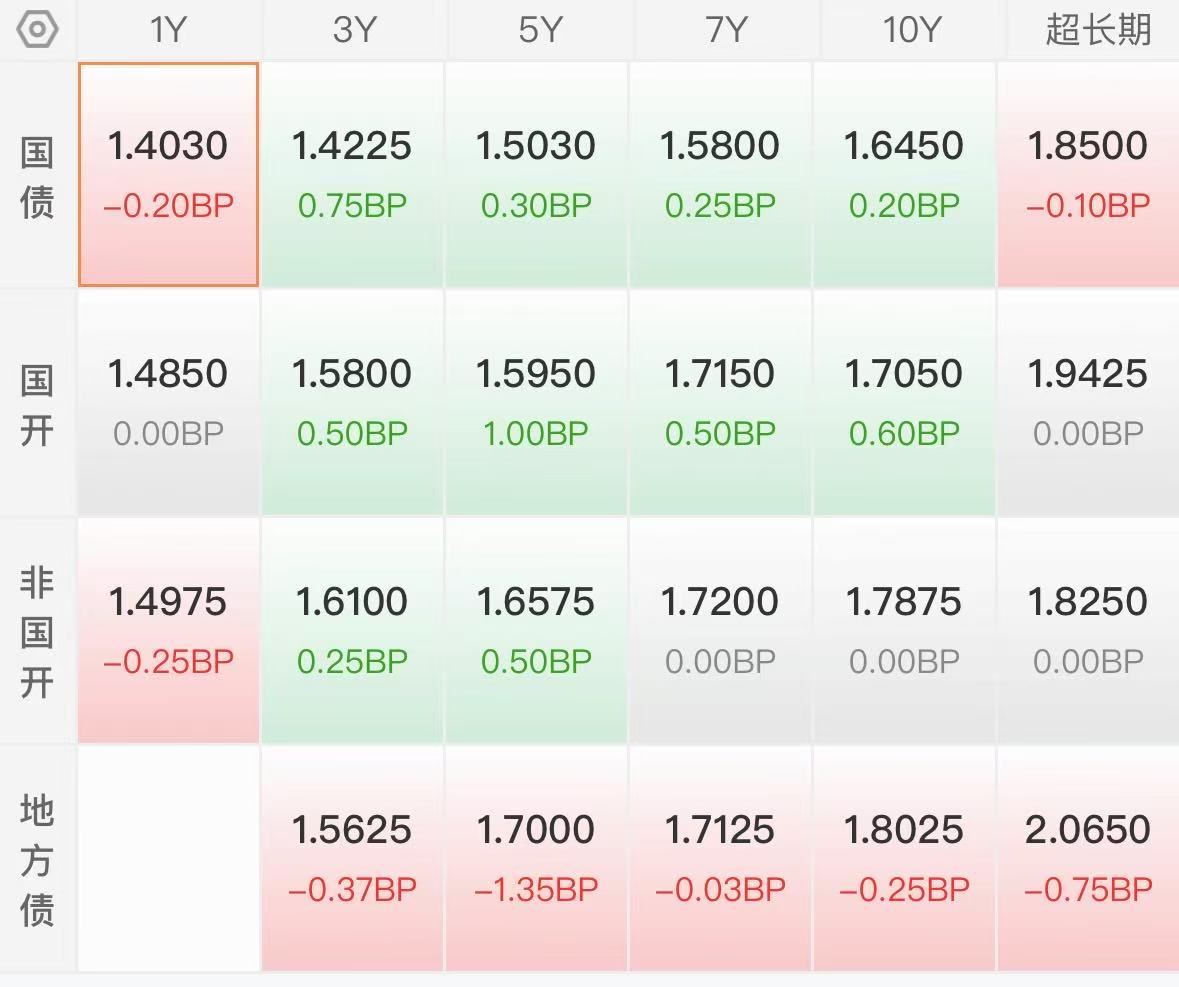The width and height of the screenshot is (1179, 987).
Task: Choose the 10Y column header
Action: click(911, 30)
